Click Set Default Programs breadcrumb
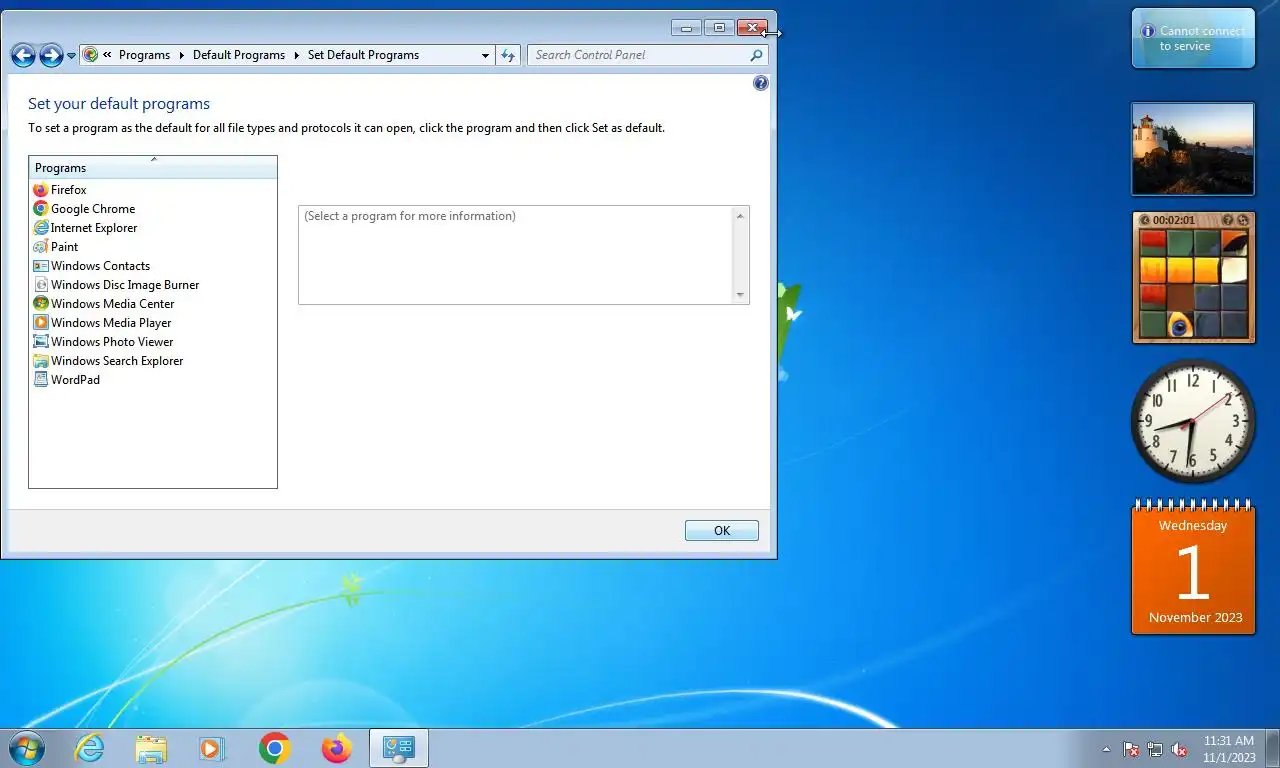The width and height of the screenshot is (1280, 768). (x=363, y=55)
